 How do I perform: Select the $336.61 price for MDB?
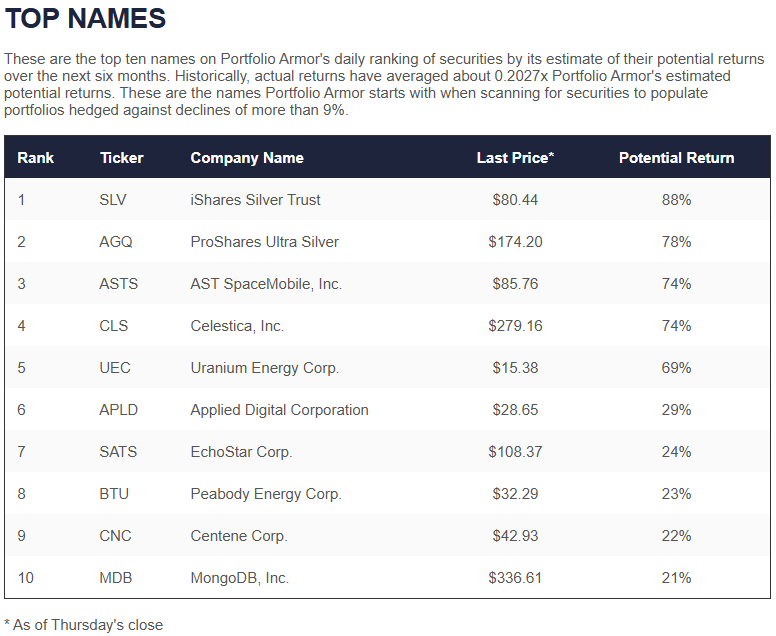[x=515, y=578]
